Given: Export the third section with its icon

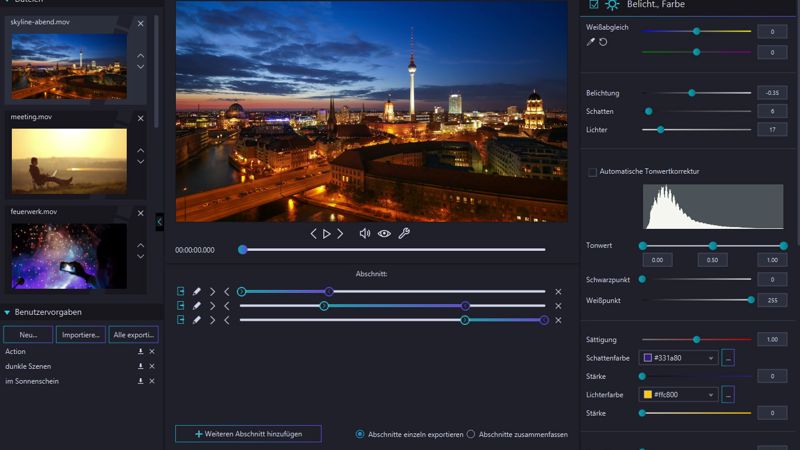Looking at the screenshot, I should pos(181,320).
